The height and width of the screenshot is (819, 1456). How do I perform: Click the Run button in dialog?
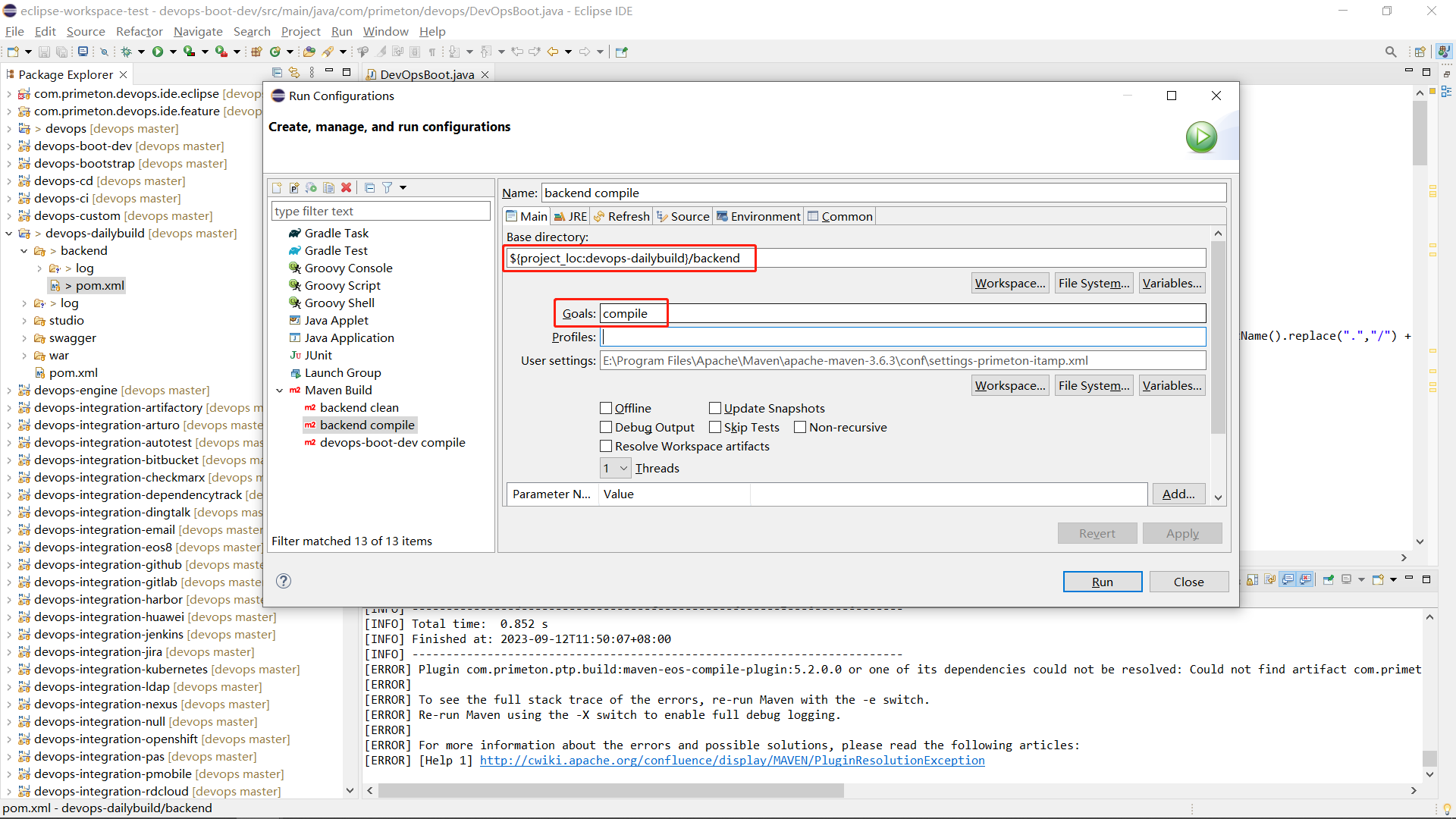(x=1102, y=582)
